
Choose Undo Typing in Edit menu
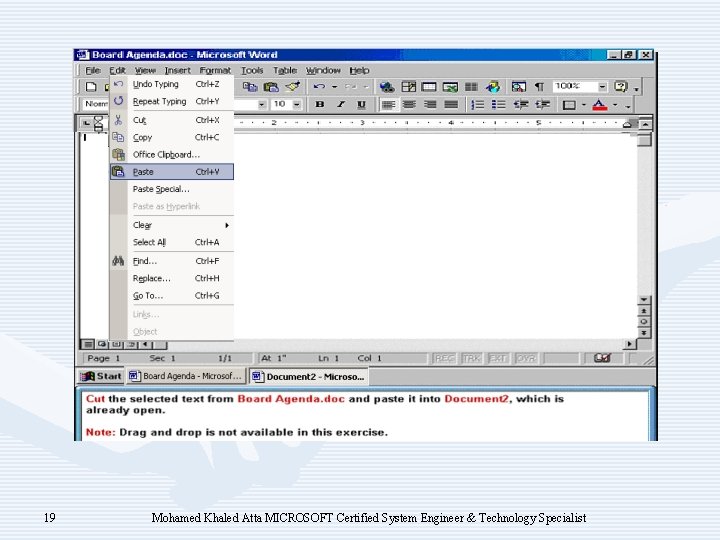172,84
